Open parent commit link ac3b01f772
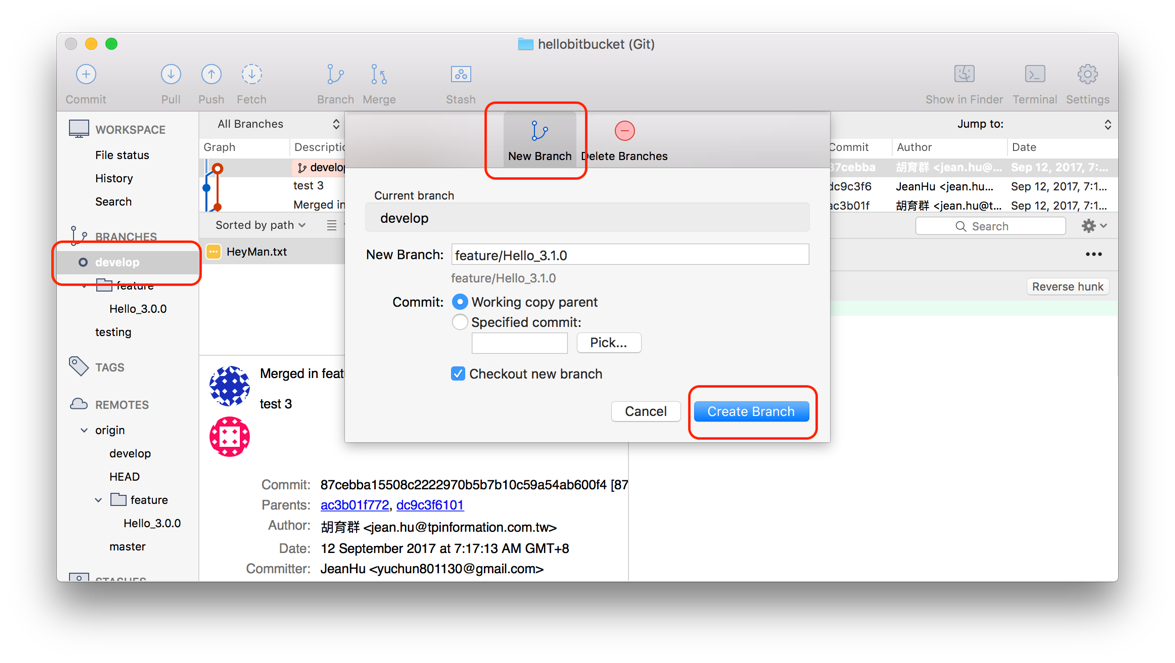 [x=354, y=505]
